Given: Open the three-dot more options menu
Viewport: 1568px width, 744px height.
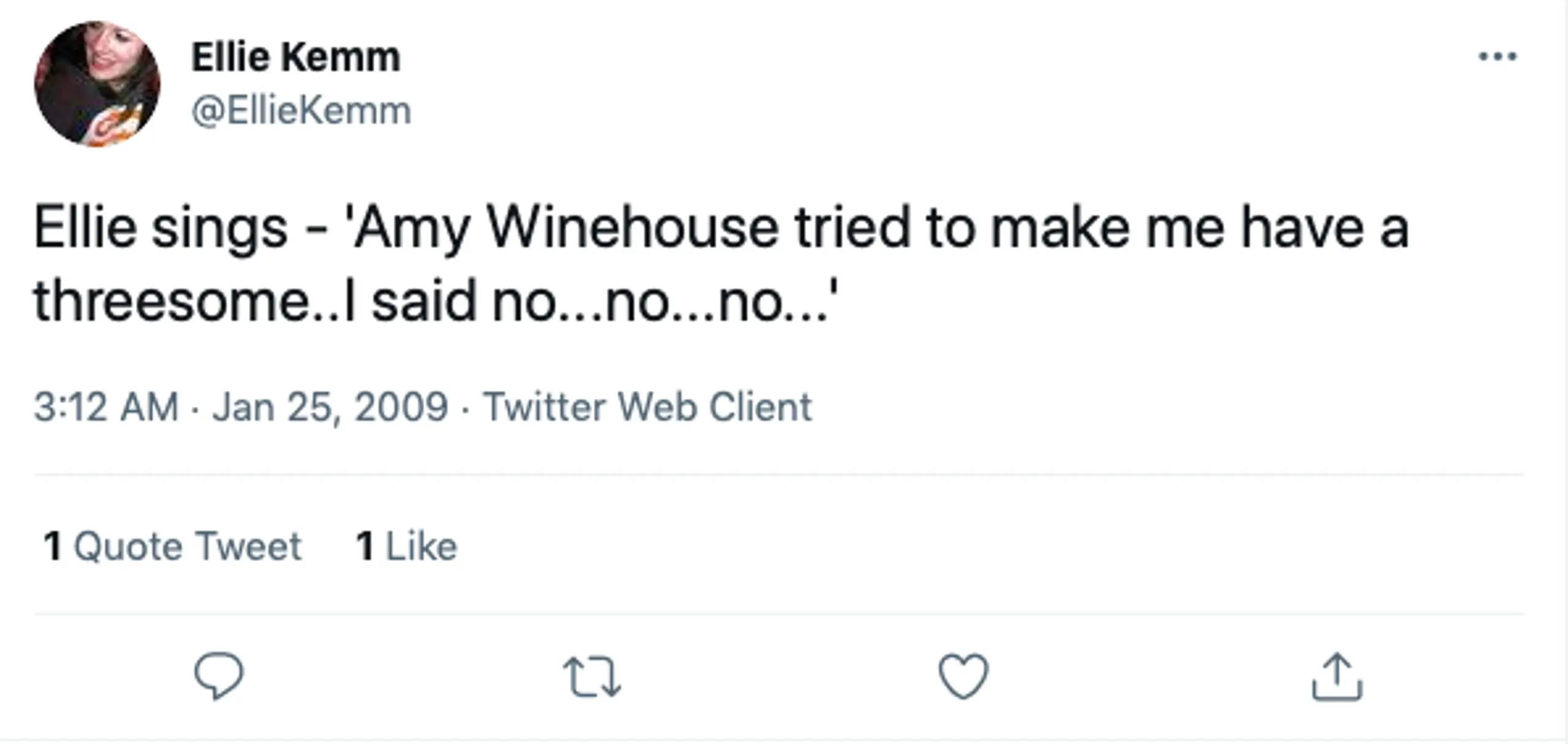Looking at the screenshot, I should click(1497, 57).
